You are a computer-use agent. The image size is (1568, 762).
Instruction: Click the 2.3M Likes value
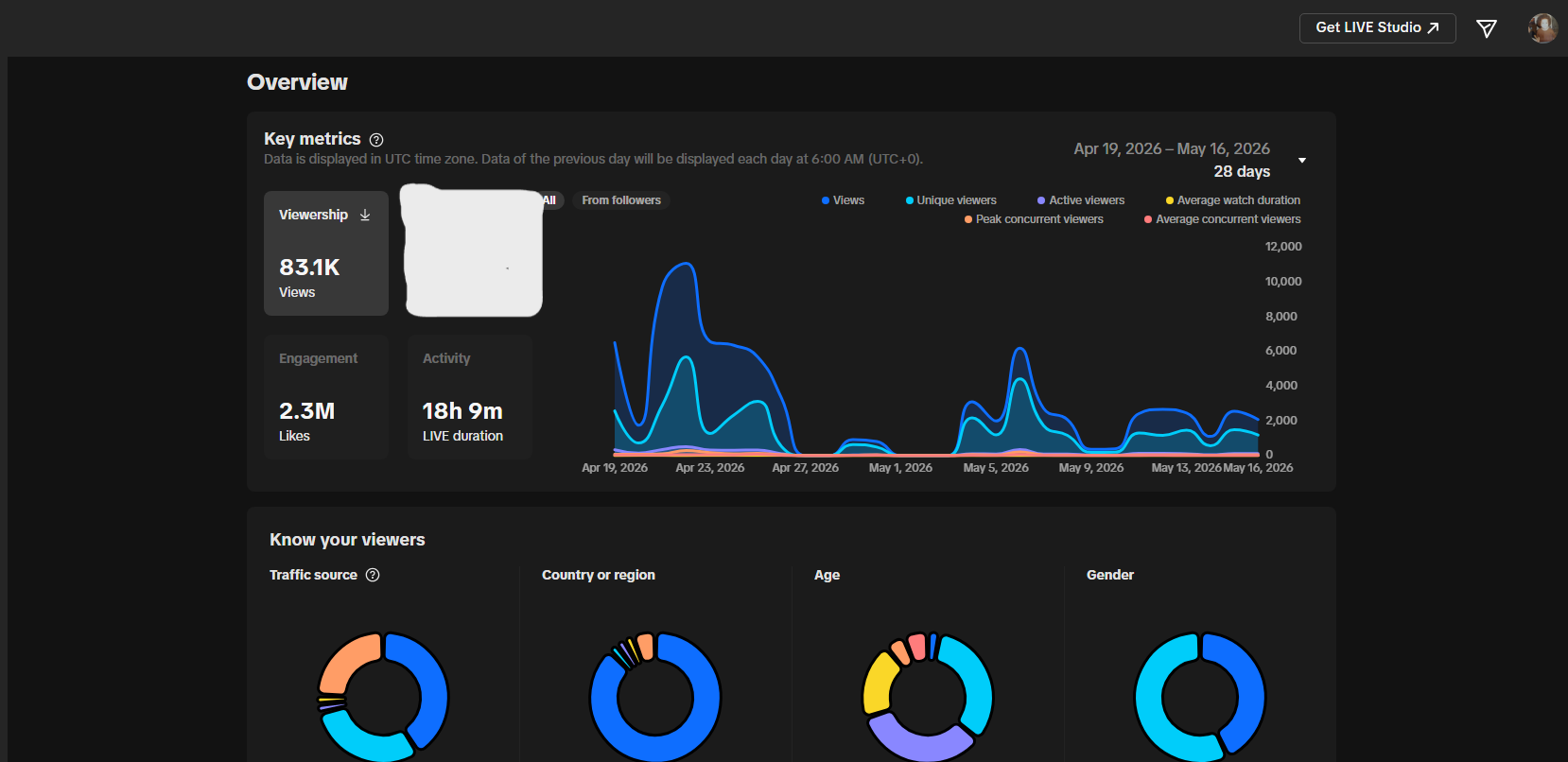pyautogui.click(x=307, y=411)
